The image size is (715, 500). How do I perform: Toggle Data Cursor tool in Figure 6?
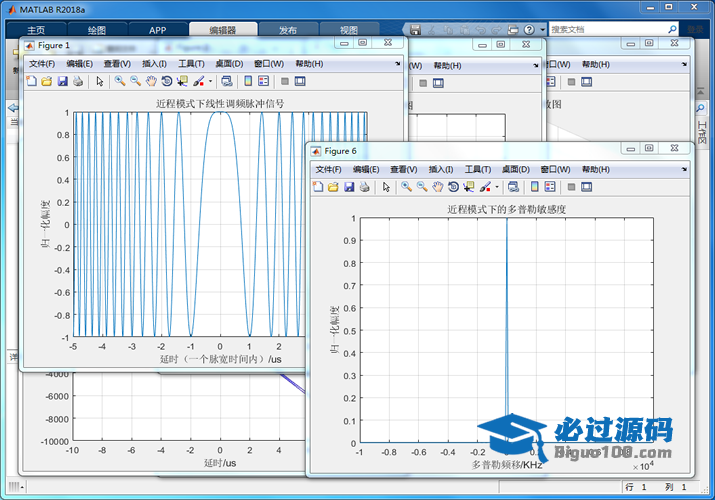tap(468, 186)
